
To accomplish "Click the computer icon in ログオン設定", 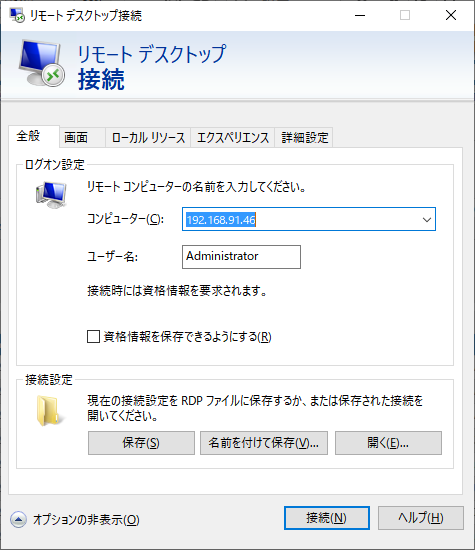I will click(x=51, y=195).
